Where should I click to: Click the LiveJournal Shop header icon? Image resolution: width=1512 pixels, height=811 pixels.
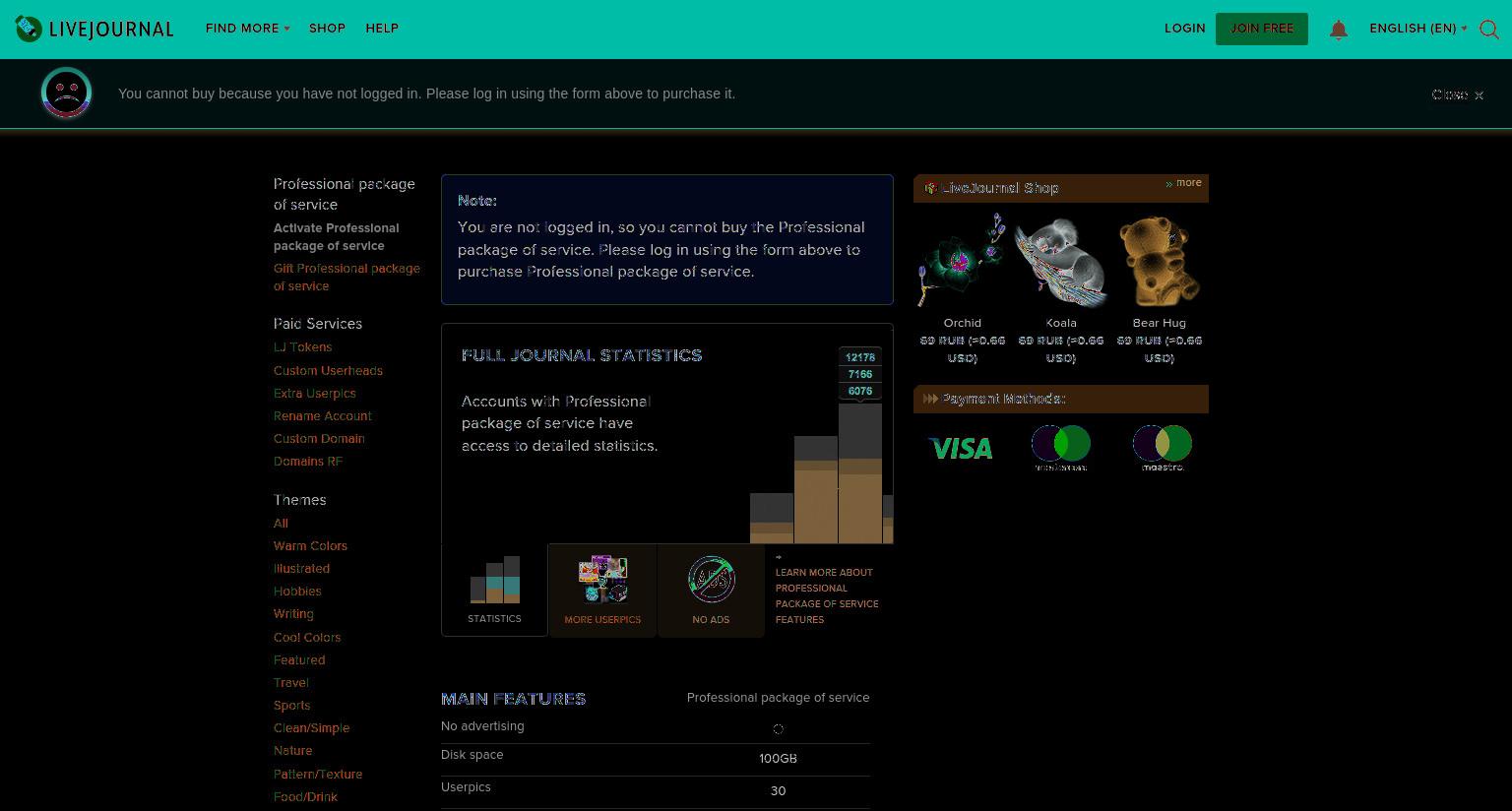click(x=930, y=188)
